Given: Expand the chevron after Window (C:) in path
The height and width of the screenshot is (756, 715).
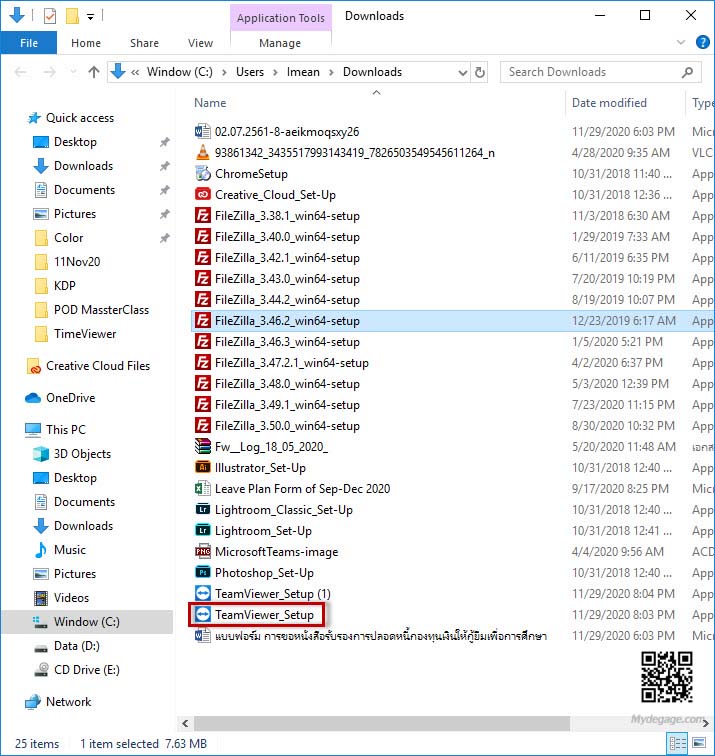Looking at the screenshot, I should pos(224,72).
